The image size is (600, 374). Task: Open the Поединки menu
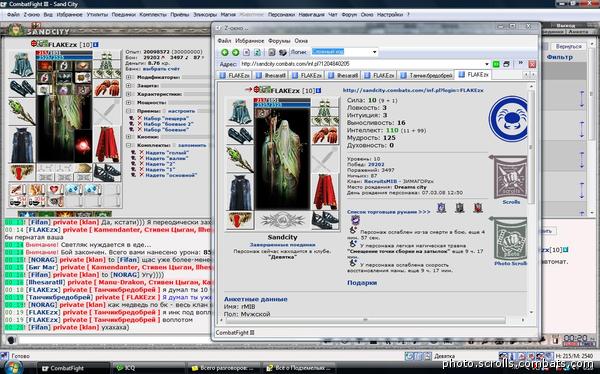pos(124,15)
